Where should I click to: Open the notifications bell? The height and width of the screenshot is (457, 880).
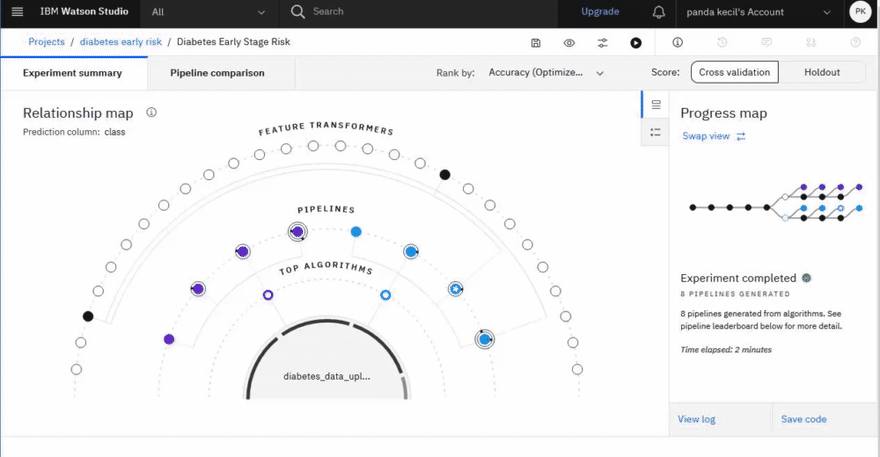click(659, 12)
